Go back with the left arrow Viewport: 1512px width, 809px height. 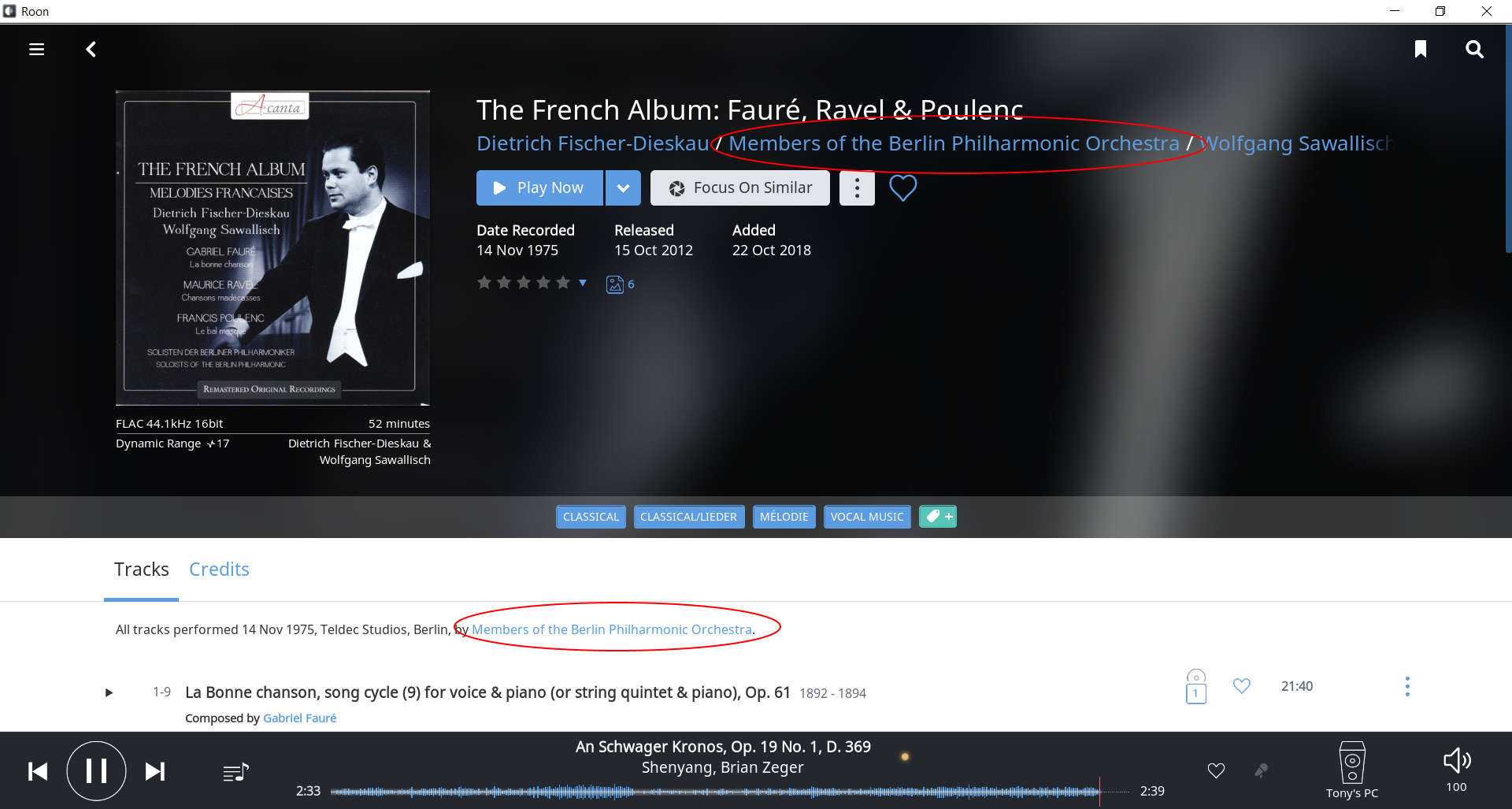click(x=91, y=50)
